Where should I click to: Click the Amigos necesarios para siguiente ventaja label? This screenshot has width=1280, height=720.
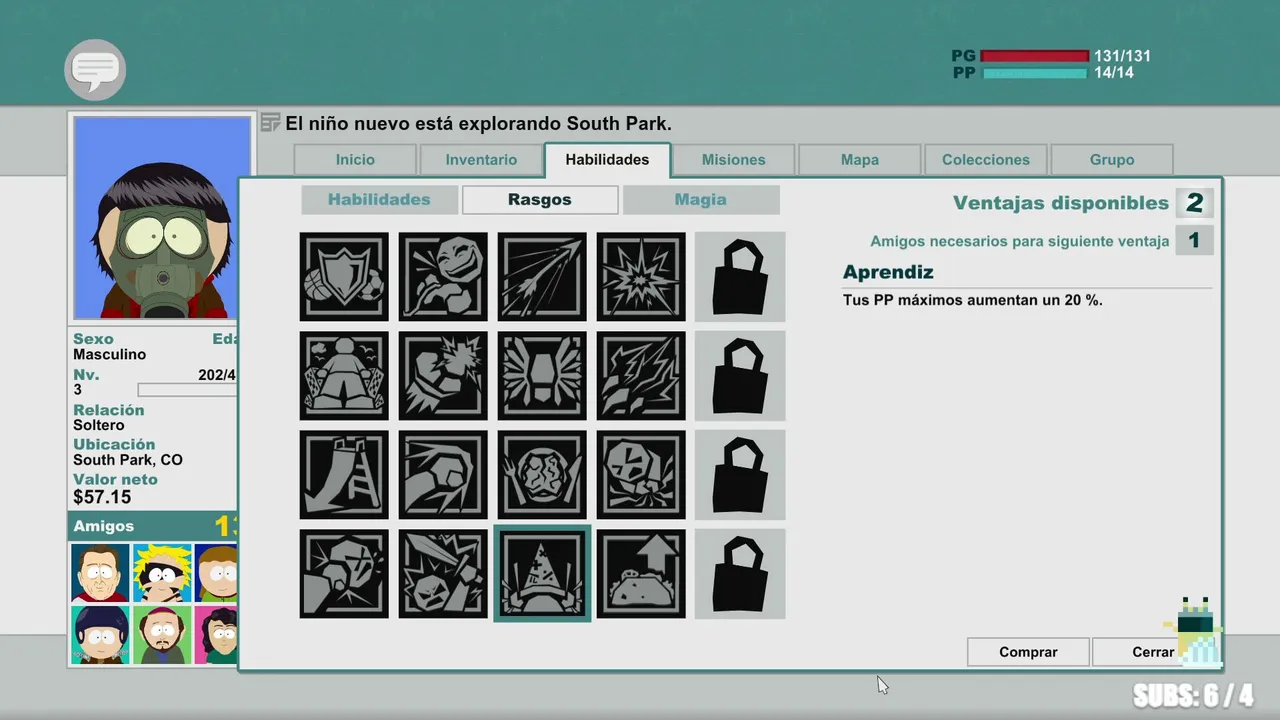tap(1020, 241)
